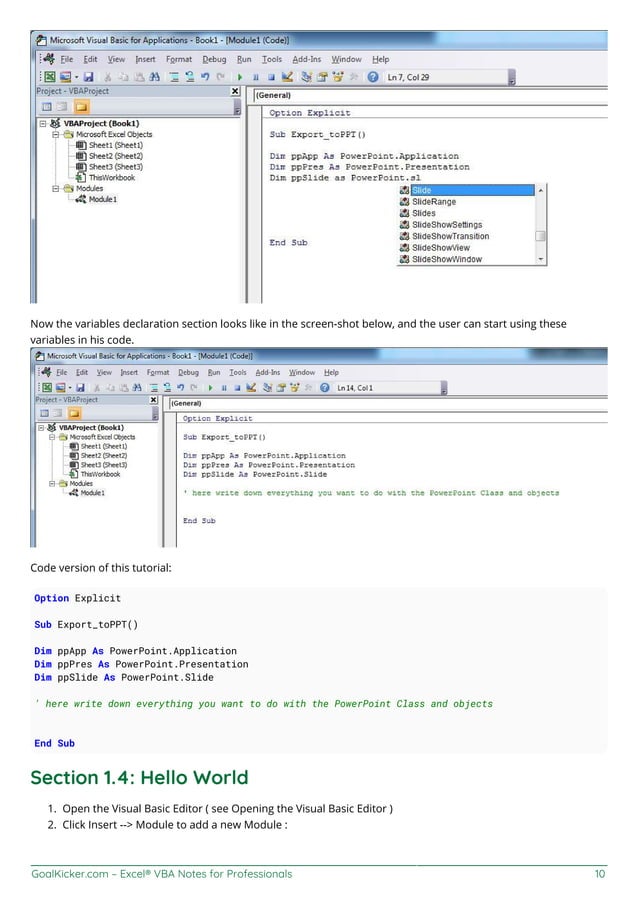Click the Save icon in lower screenshot toolbar
The height and width of the screenshot is (902, 638).
(81, 387)
